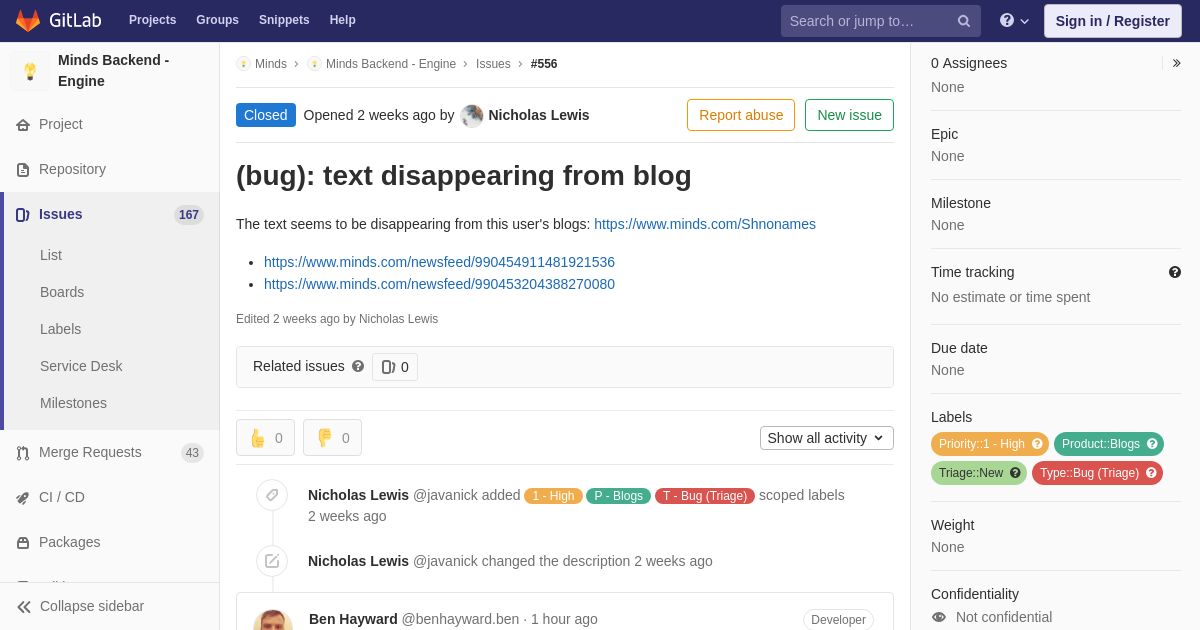The height and width of the screenshot is (630, 1200).
Task: Click the search magnifier icon
Action: click(963, 21)
